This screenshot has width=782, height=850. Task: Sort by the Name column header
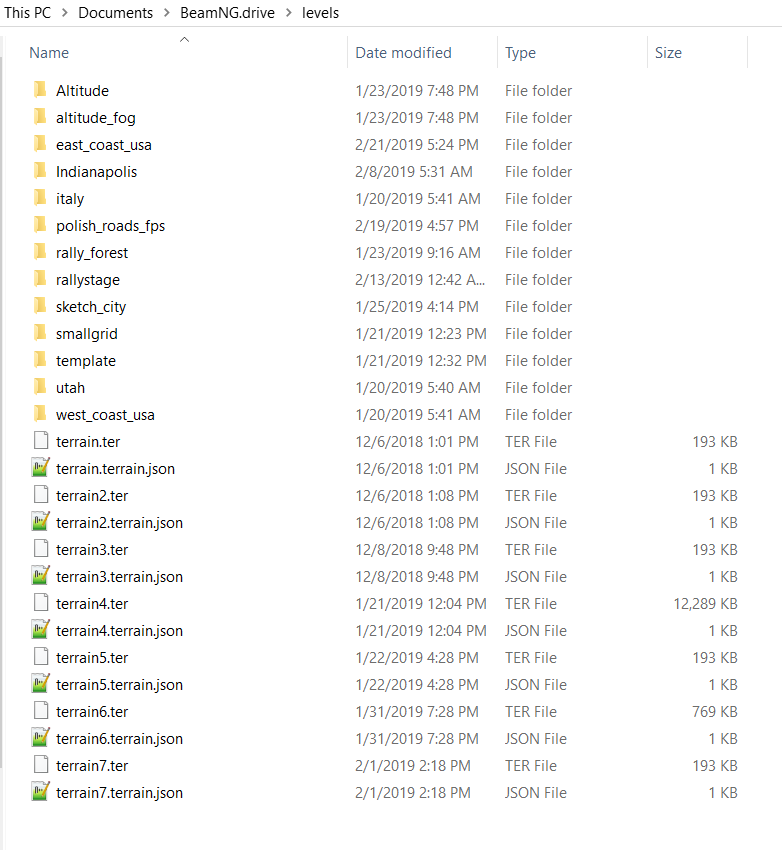pyautogui.click(x=49, y=53)
